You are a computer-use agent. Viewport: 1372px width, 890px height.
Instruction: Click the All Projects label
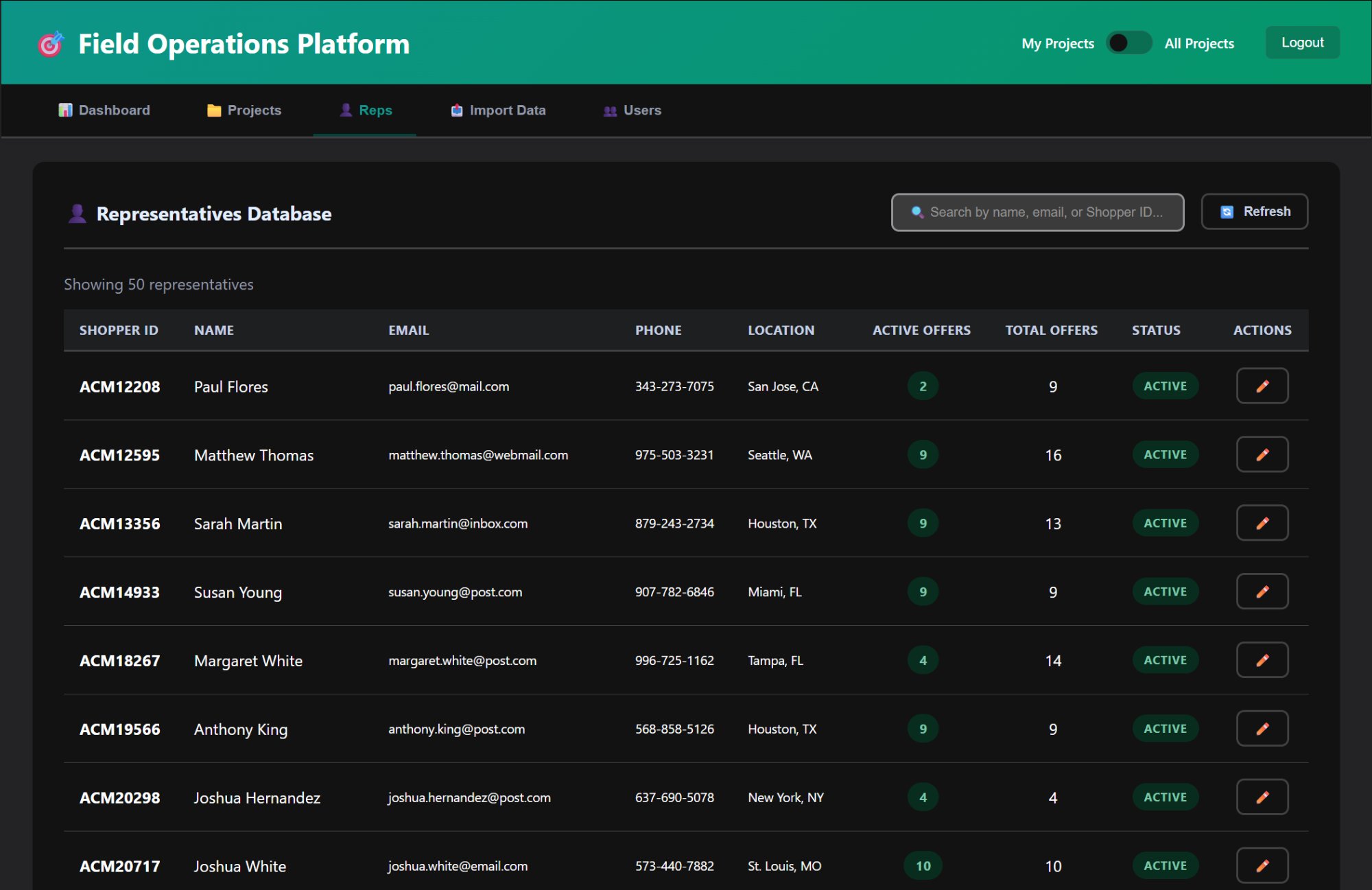(1199, 43)
